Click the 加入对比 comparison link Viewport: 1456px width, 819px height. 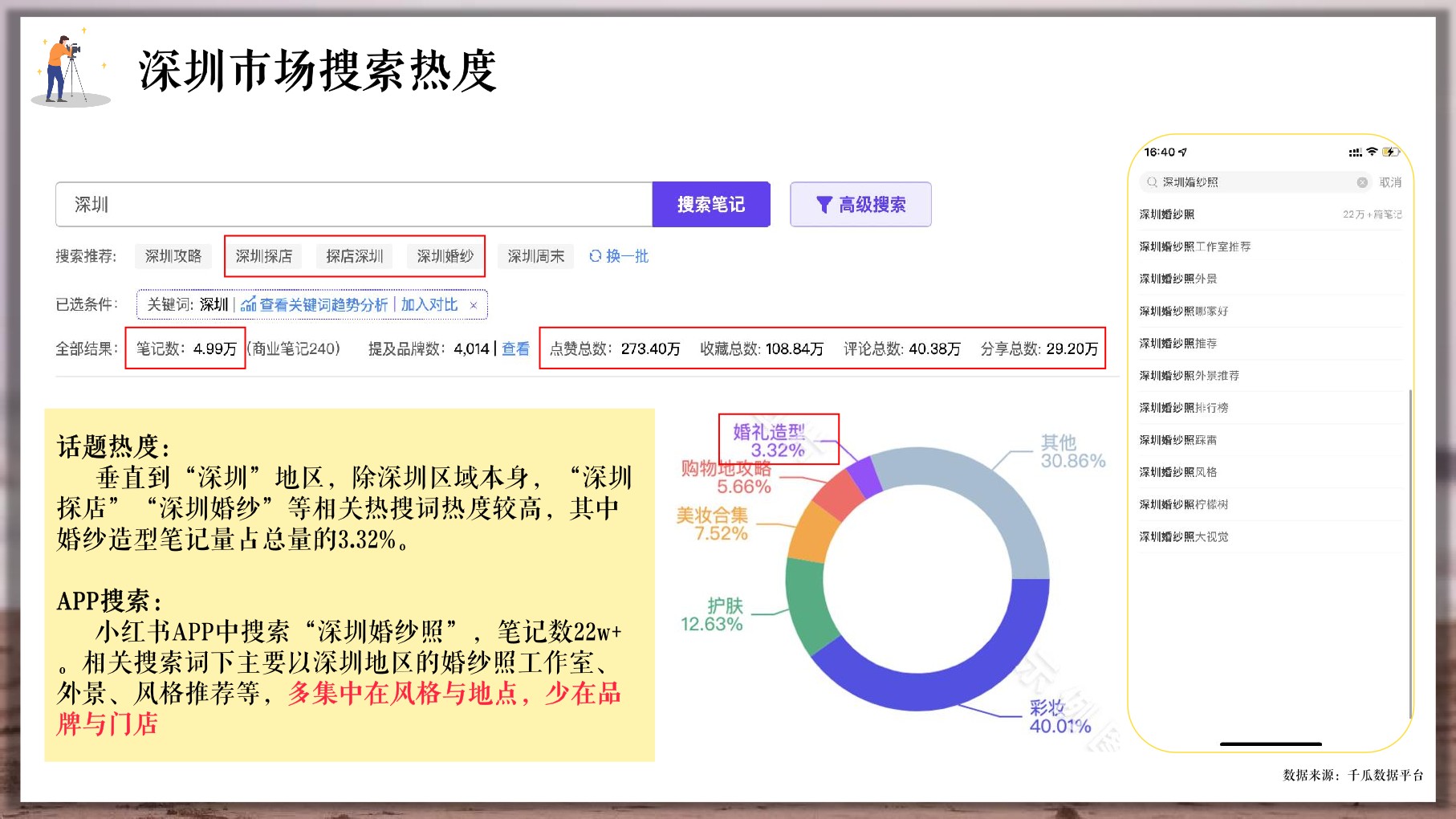[x=428, y=305]
